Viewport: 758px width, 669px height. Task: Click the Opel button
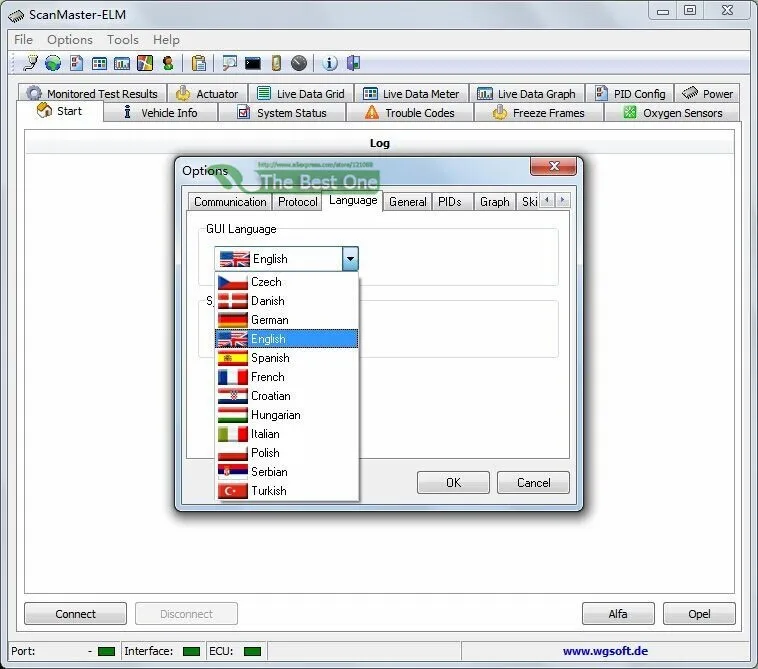tap(699, 613)
